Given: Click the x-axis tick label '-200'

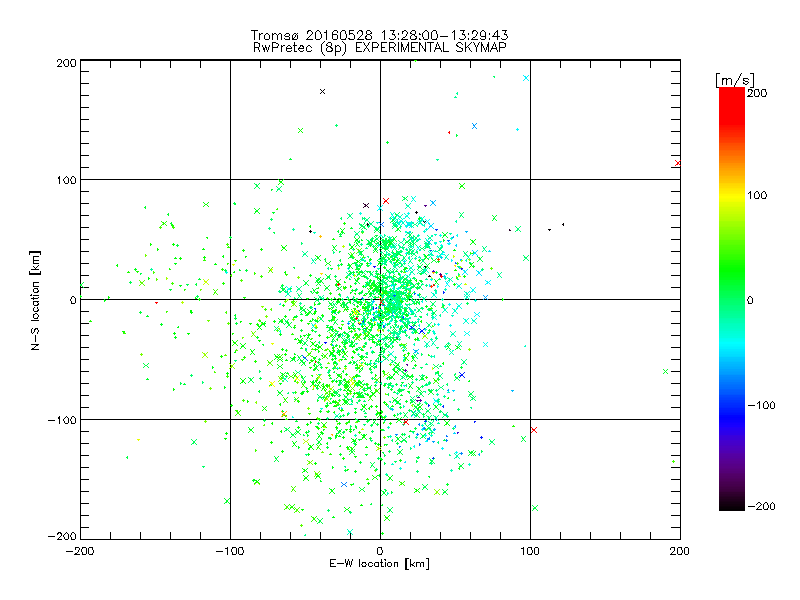Looking at the screenshot, I should [80, 551].
